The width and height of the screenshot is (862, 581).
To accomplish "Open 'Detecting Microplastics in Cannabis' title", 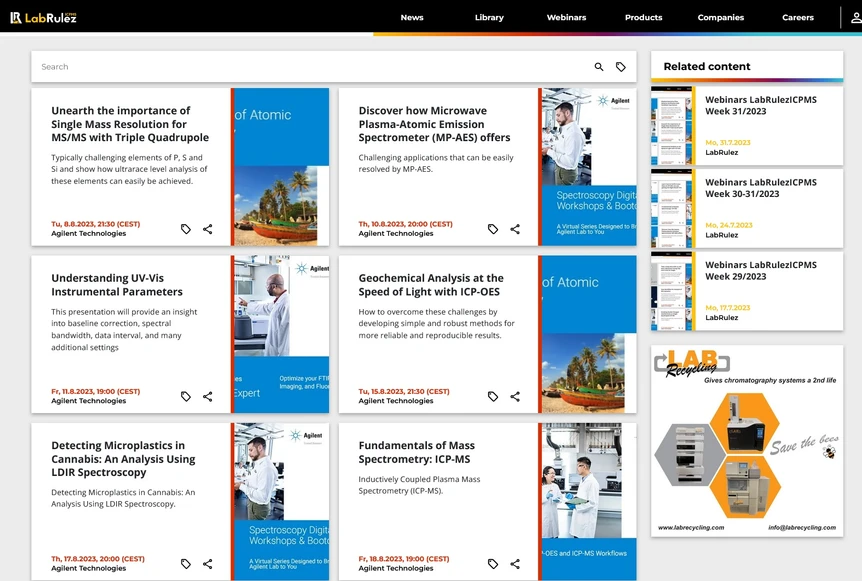I will point(123,459).
